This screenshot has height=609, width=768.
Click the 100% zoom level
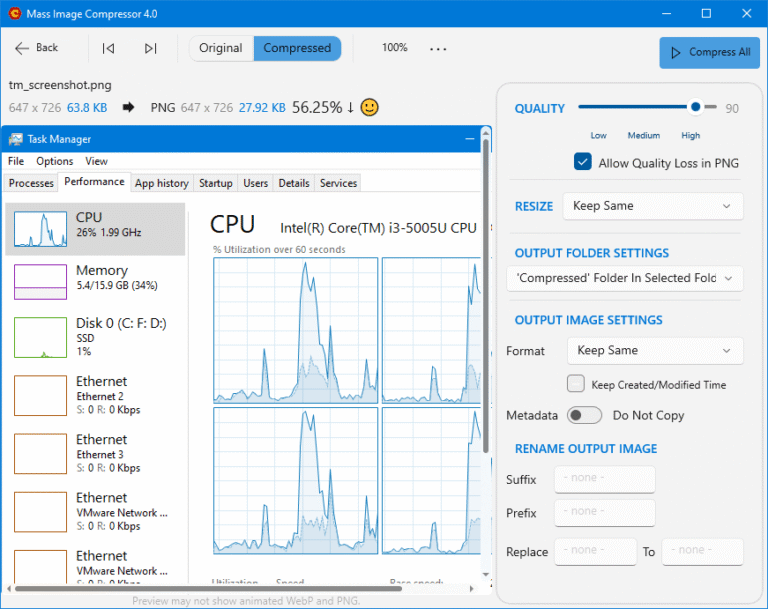(x=394, y=48)
